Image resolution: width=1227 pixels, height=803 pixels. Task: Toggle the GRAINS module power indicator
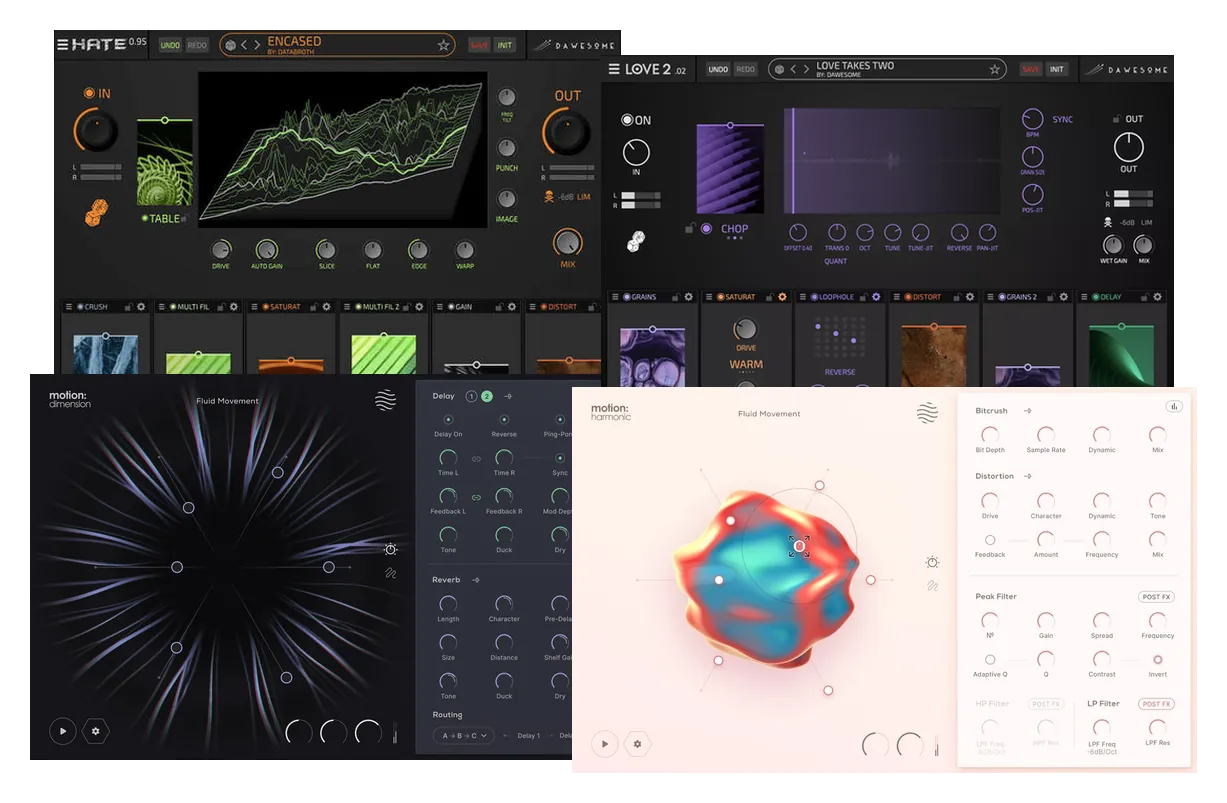[626, 297]
